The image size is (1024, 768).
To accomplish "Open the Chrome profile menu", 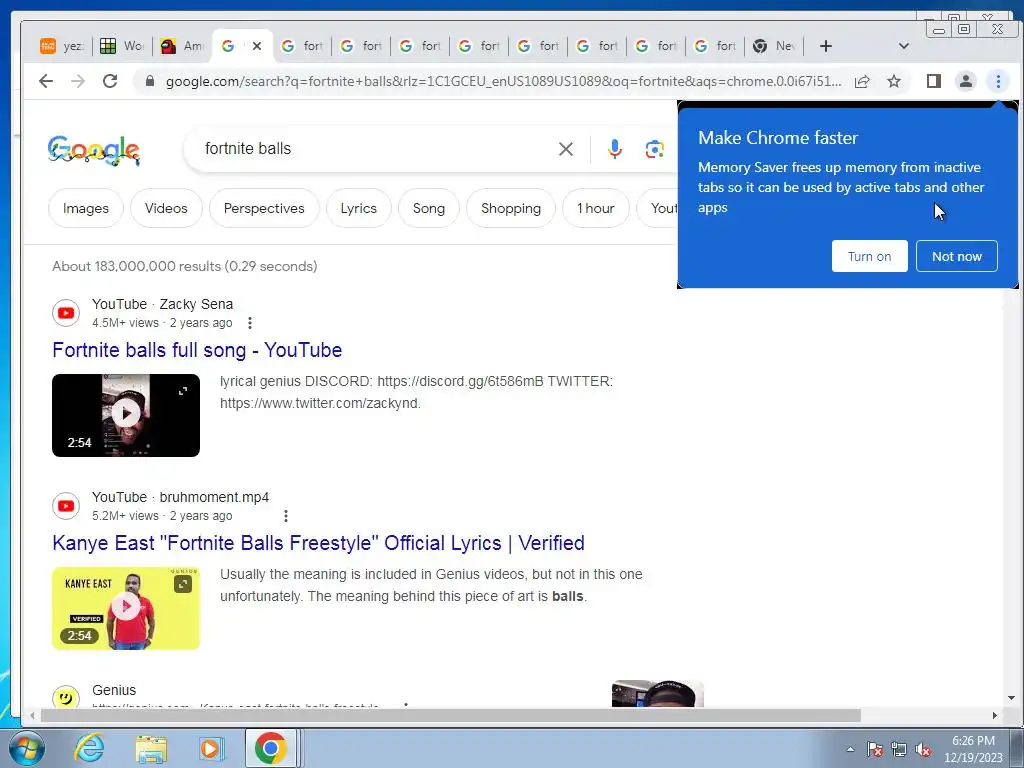I will 965,81.
